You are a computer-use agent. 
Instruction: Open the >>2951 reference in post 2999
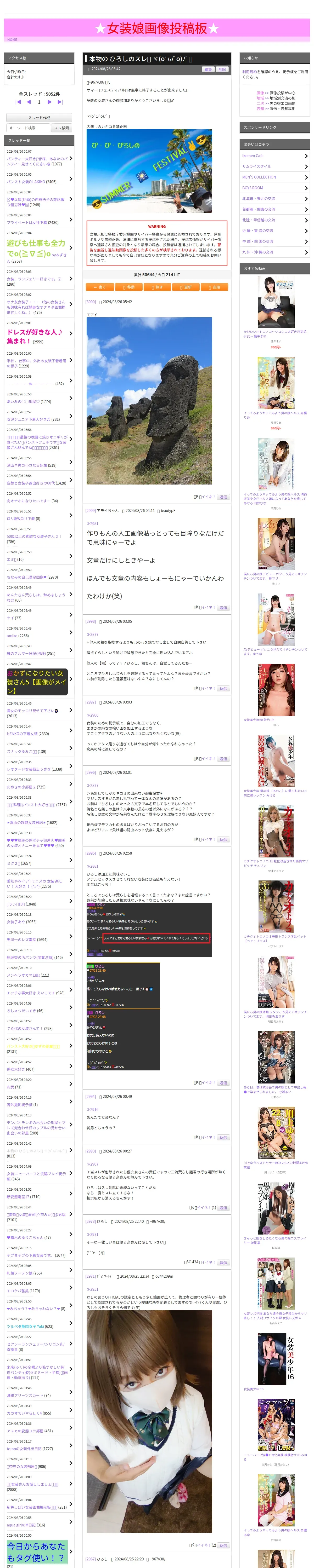[x=92, y=523]
